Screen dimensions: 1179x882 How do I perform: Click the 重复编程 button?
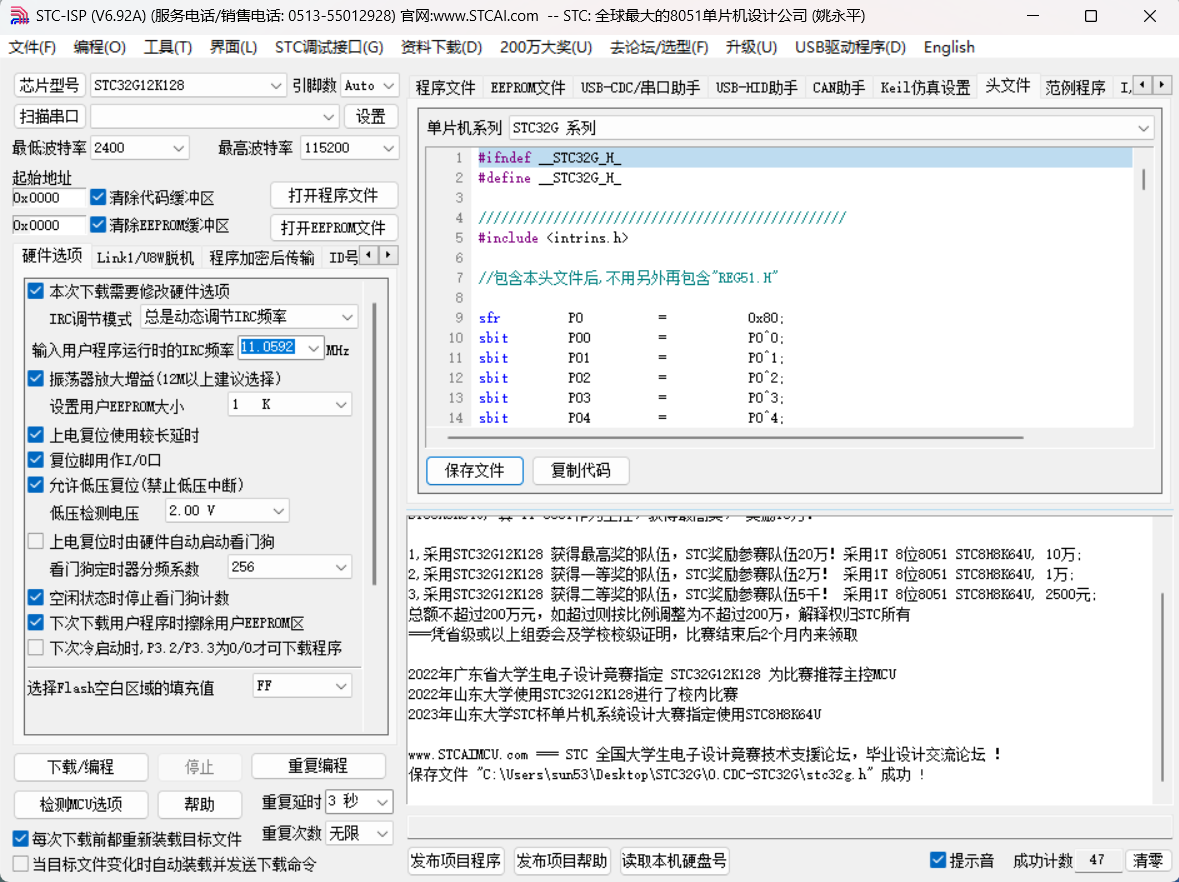coord(318,766)
